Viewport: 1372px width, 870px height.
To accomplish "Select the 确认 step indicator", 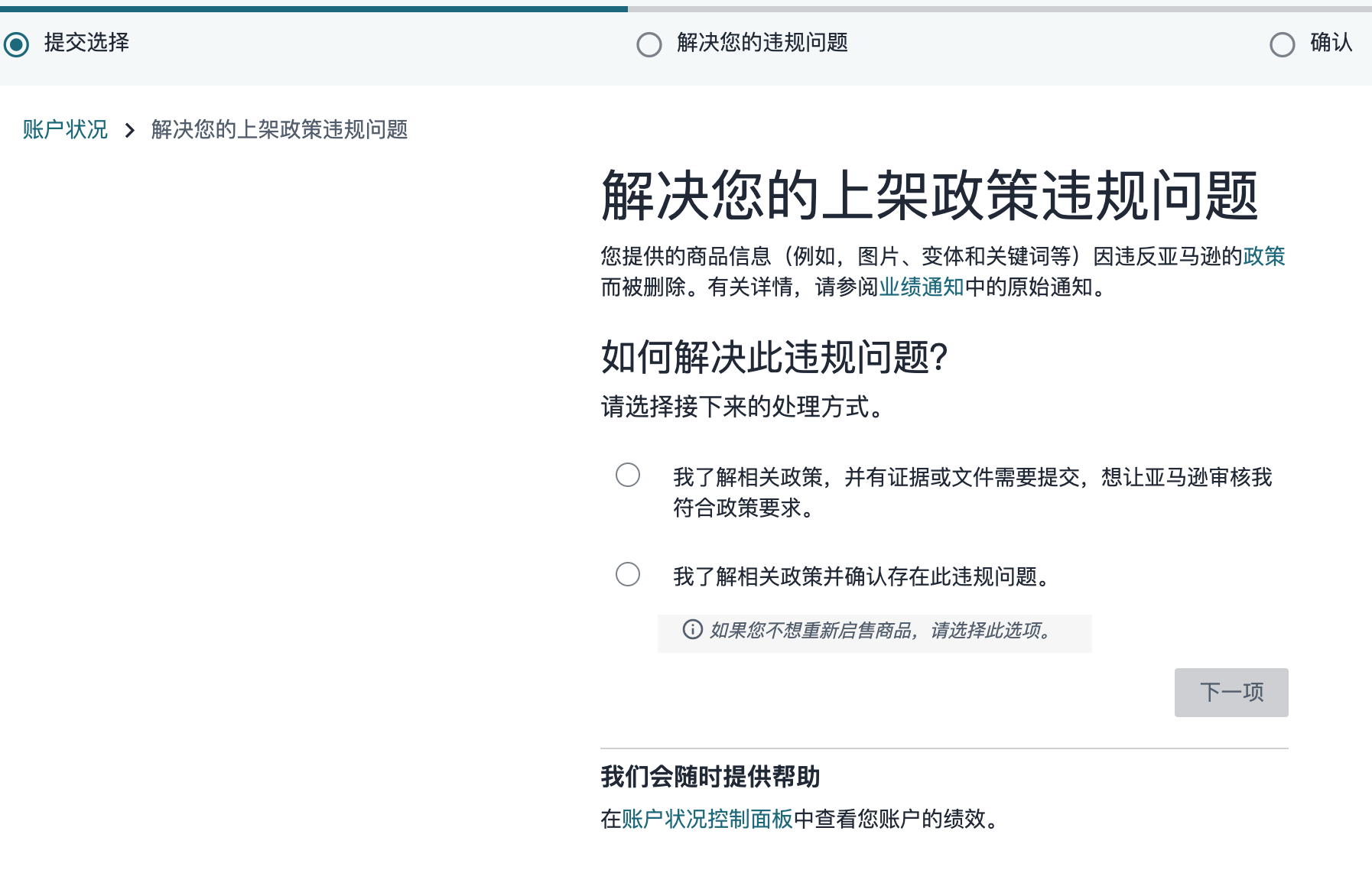I will 1282,44.
